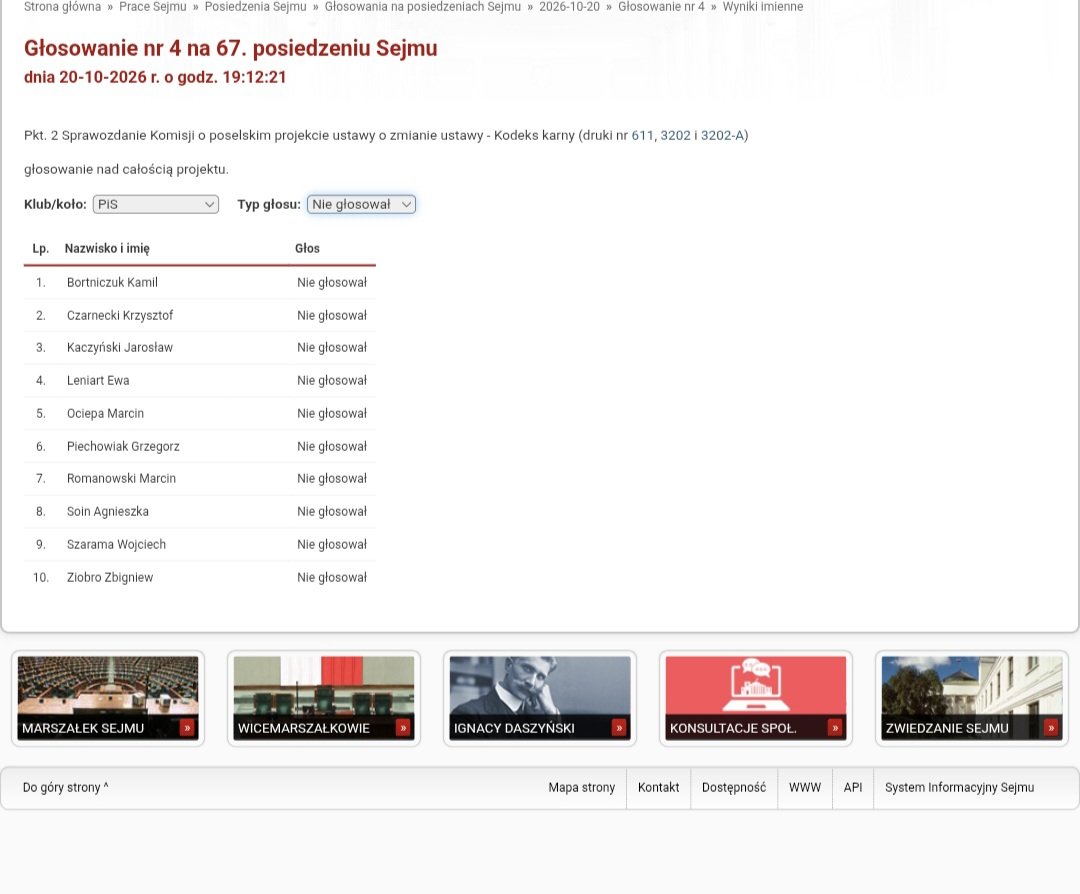1080x894 pixels.
Task: Select the row Ociepa Marcin
Action: pos(200,413)
